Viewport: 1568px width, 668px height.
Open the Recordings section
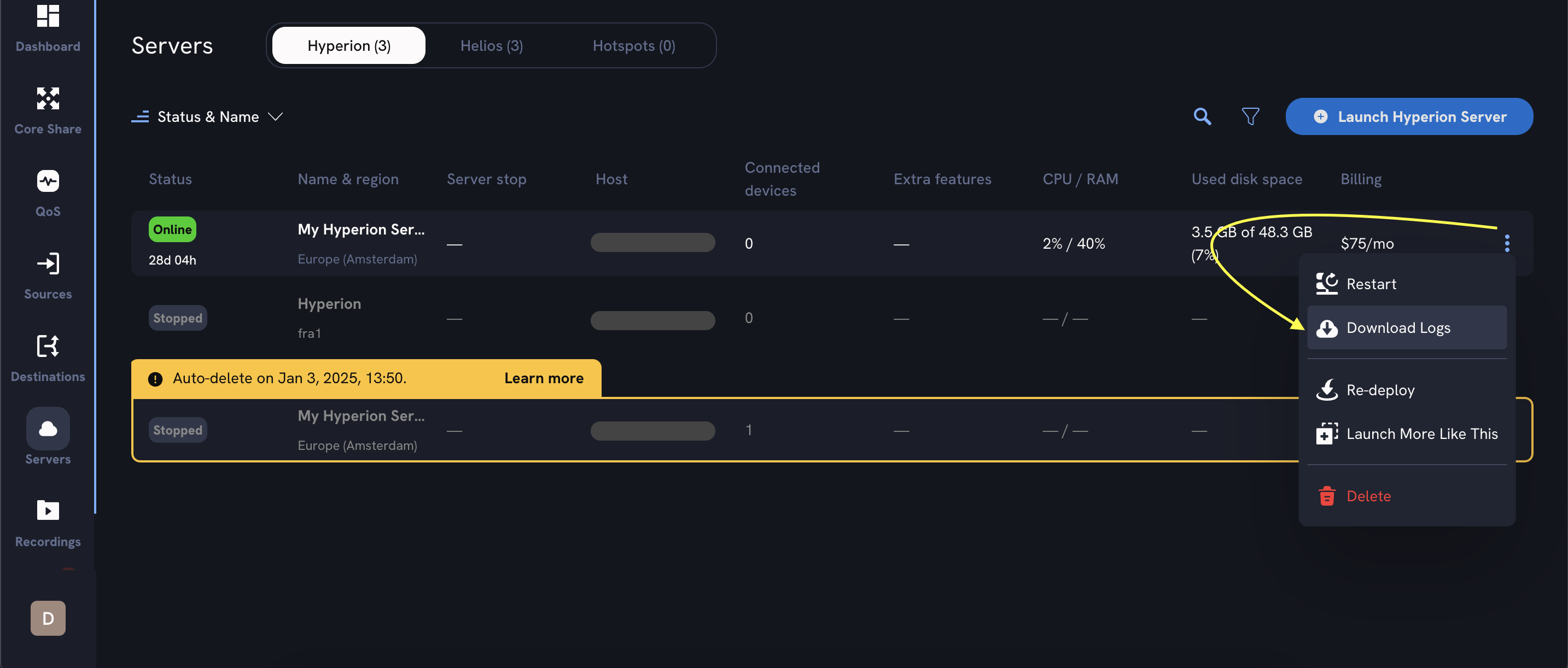tap(48, 511)
